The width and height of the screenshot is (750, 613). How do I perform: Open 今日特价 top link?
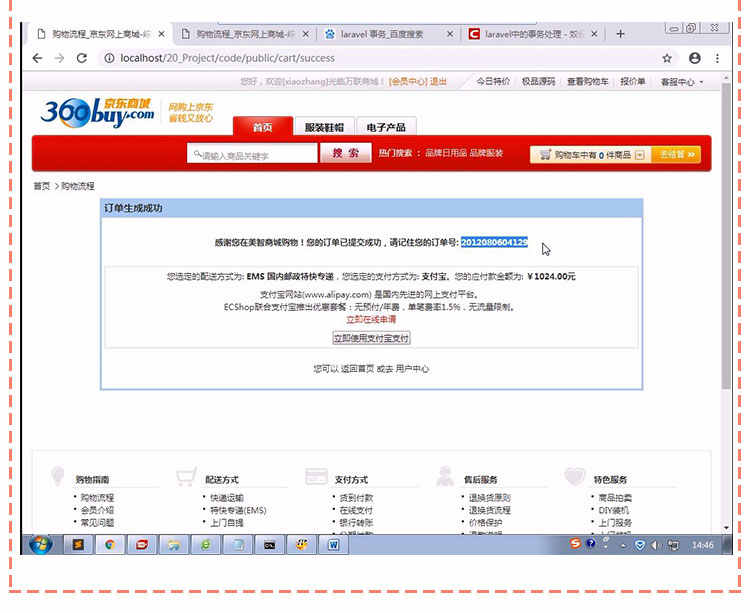coord(493,82)
